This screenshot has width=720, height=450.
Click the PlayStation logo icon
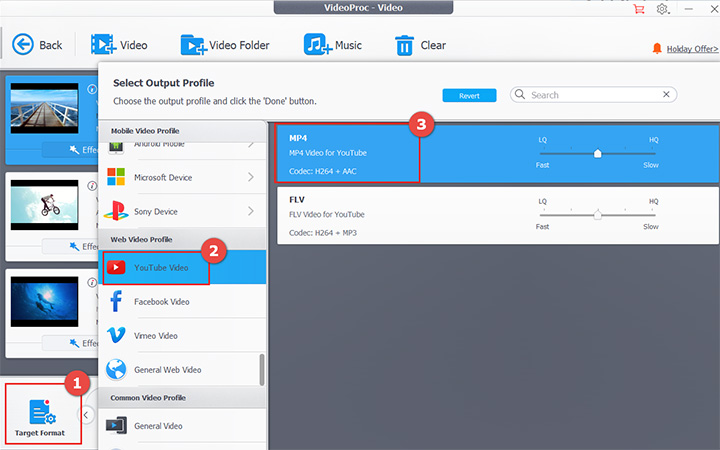coord(116,211)
